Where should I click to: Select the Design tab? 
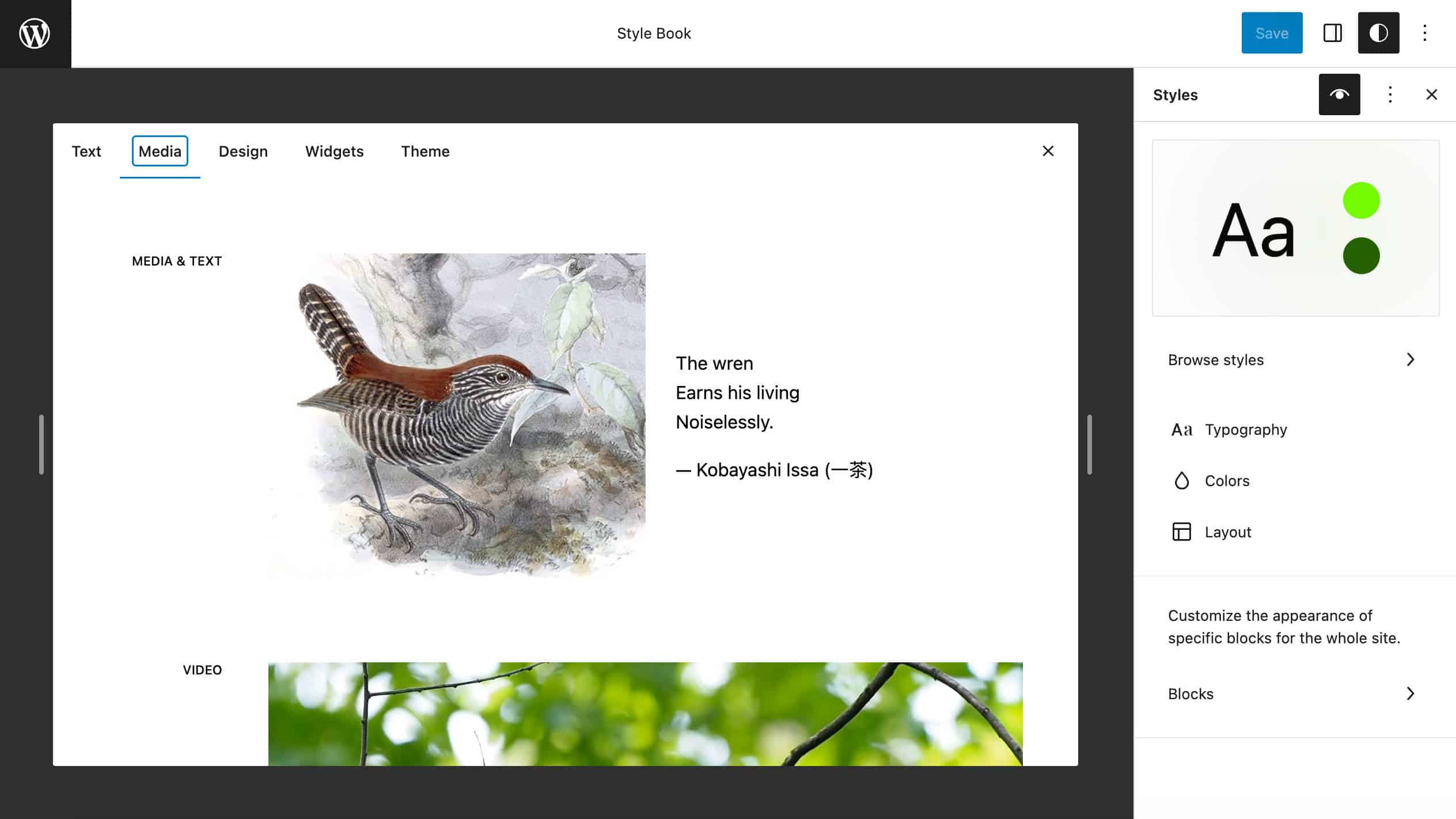pos(243,151)
